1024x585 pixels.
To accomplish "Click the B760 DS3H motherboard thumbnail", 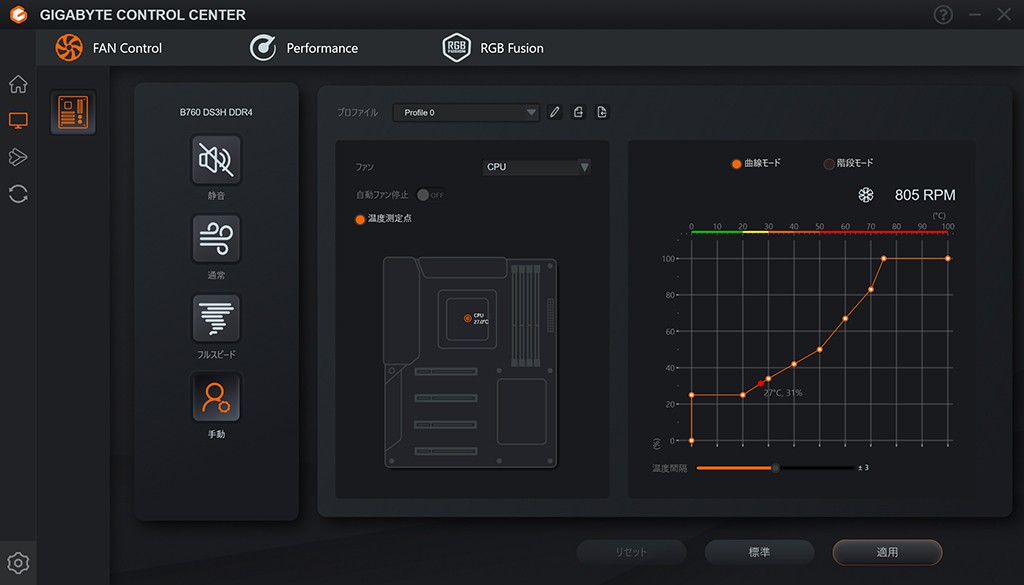I will click(74, 112).
